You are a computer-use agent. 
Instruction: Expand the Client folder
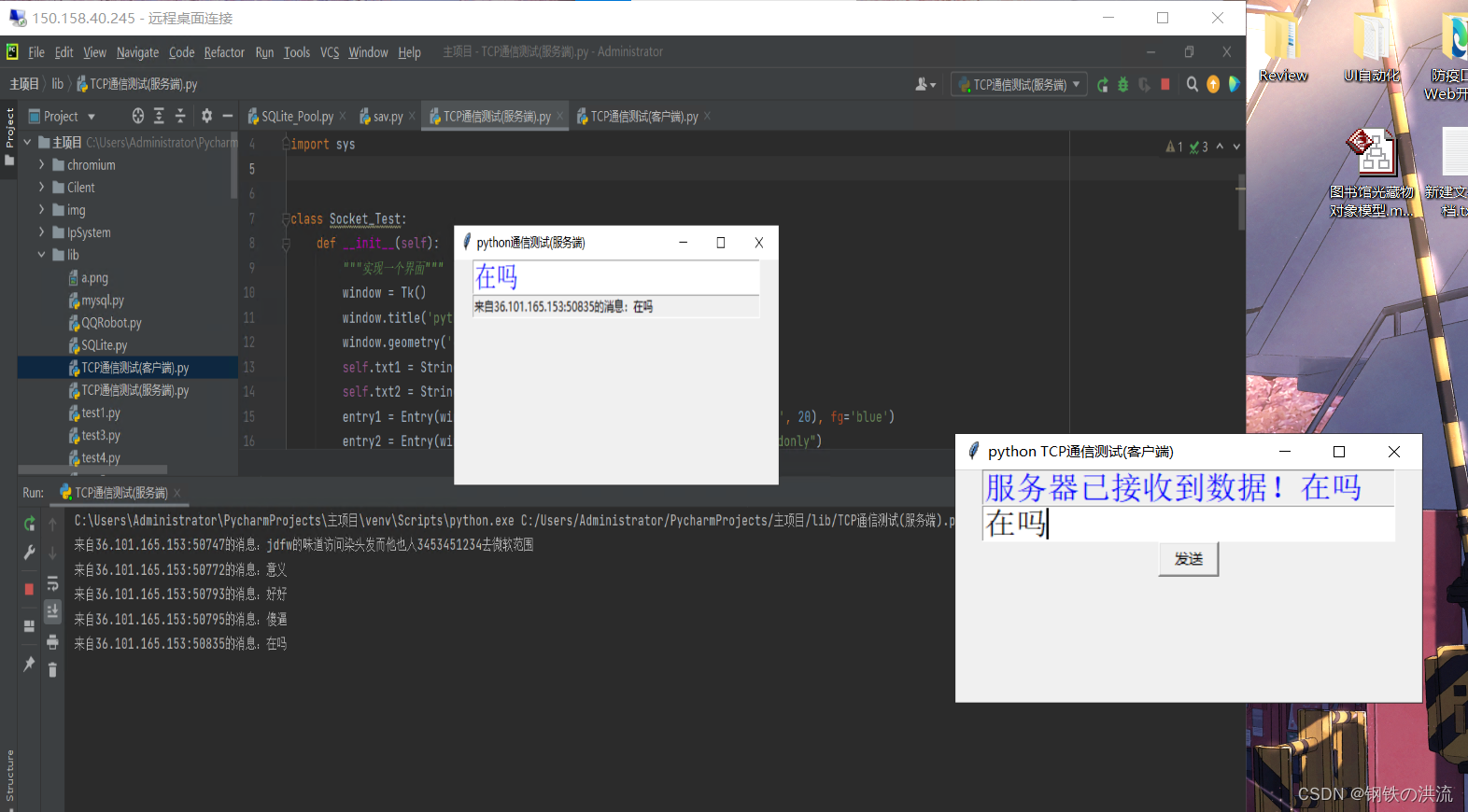(41, 187)
